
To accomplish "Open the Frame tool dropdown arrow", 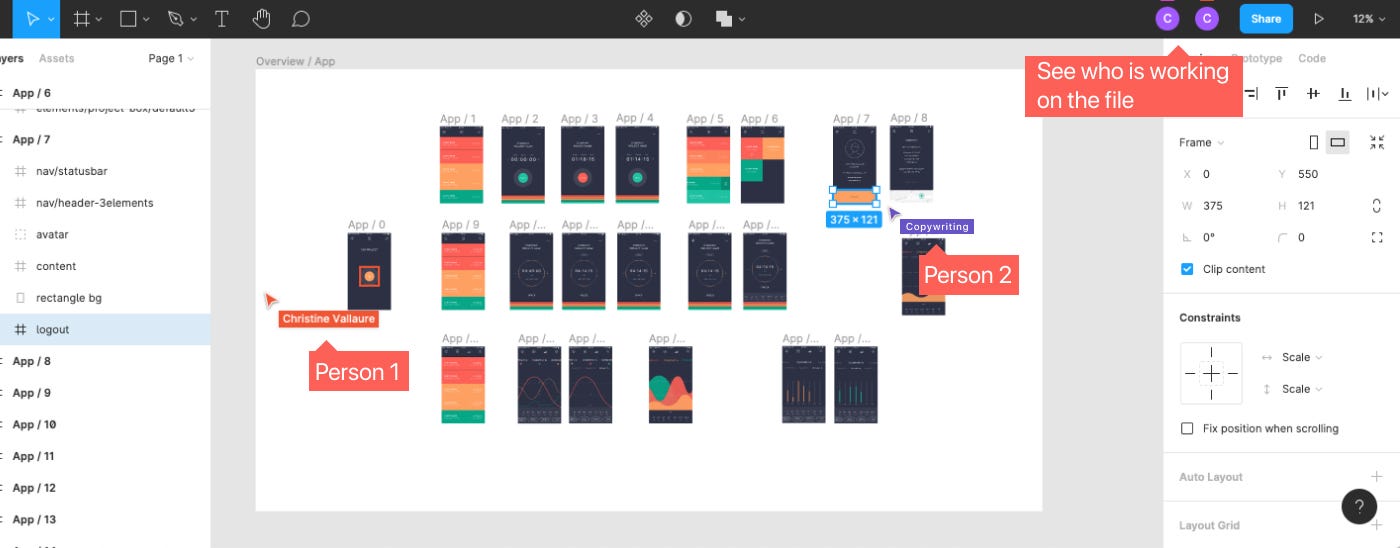I will pos(101,19).
